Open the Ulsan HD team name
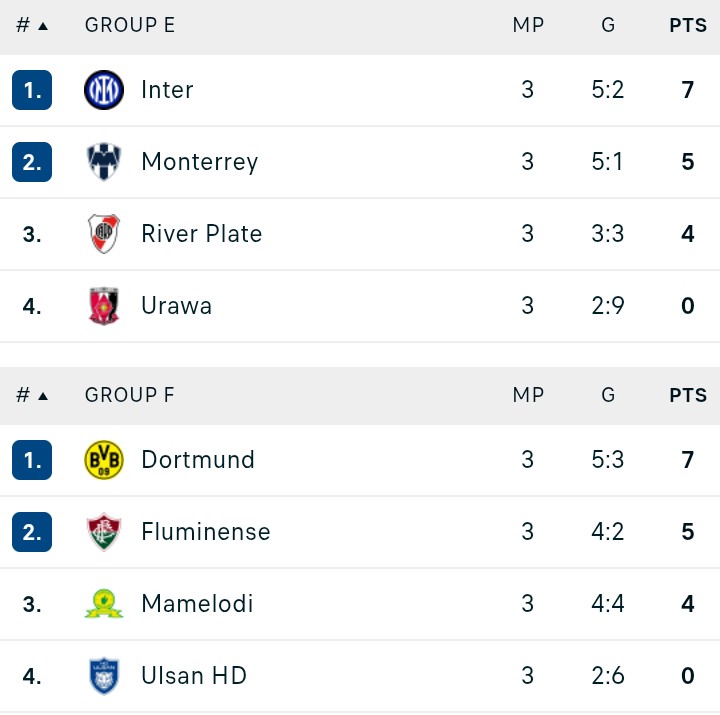This screenshot has height=715, width=720. [x=194, y=676]
